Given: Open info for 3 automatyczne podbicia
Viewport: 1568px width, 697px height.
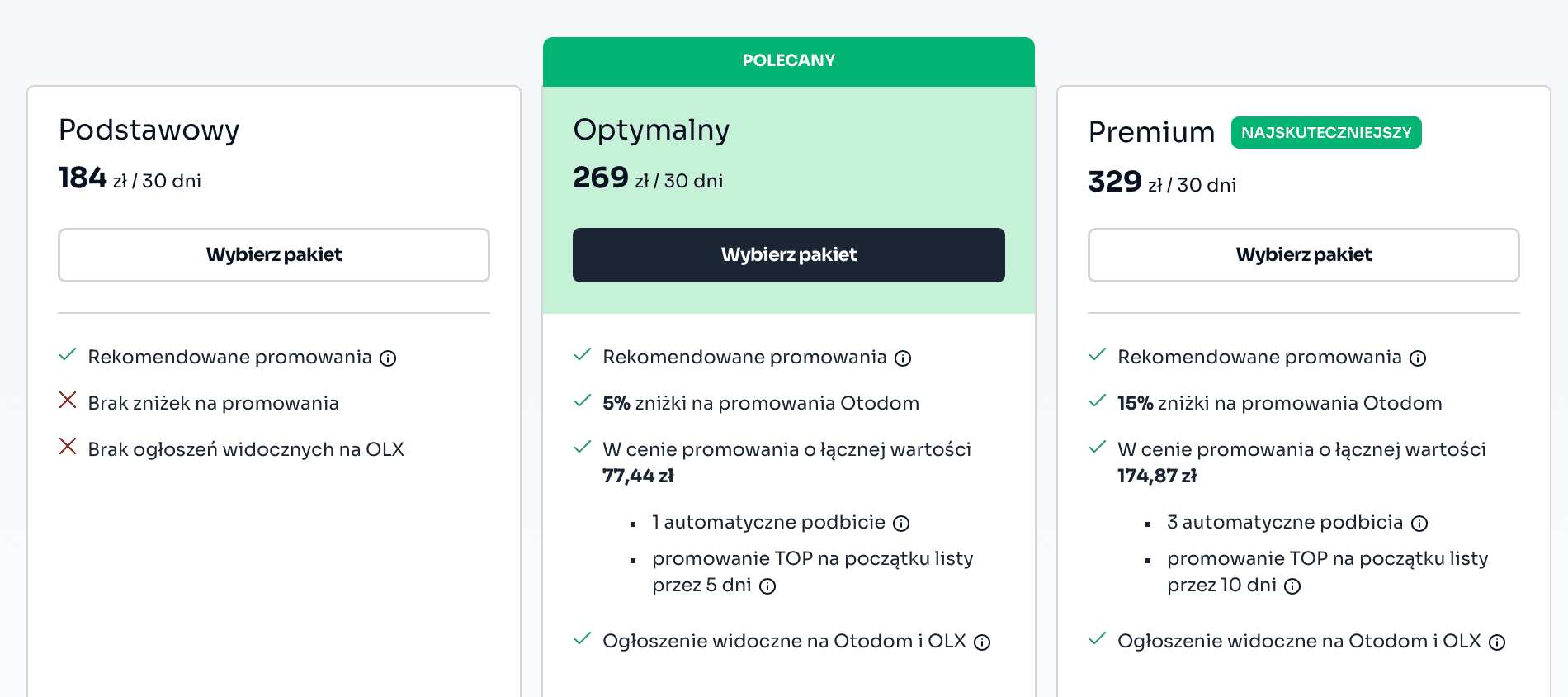Looking at the screenshot, I should pyautogui.click(x=1419, y=524).
